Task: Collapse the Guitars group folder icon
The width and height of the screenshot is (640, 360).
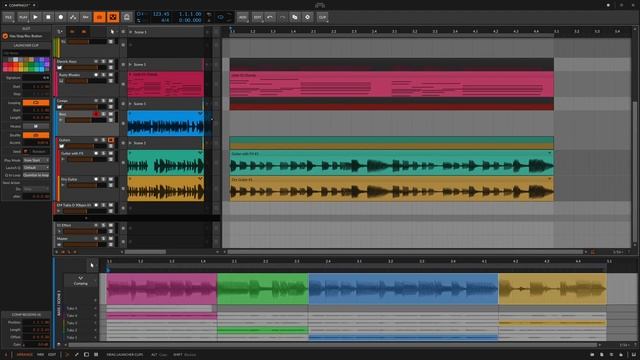Action: [62, 146]
